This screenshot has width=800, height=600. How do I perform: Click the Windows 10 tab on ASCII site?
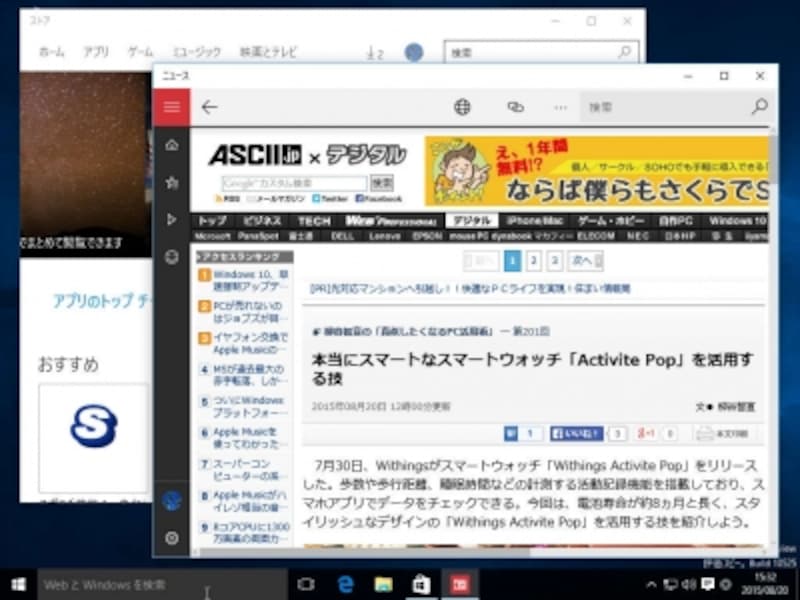point(737,220)
